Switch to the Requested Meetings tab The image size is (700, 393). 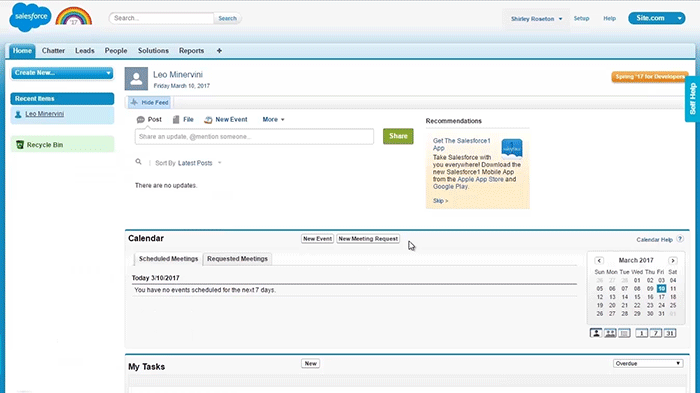click(237, 259)
